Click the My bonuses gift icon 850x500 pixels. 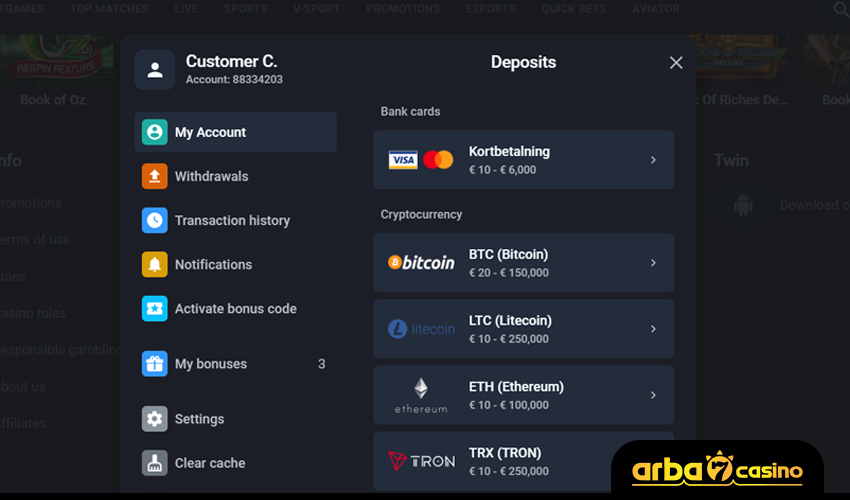[154, 364]
